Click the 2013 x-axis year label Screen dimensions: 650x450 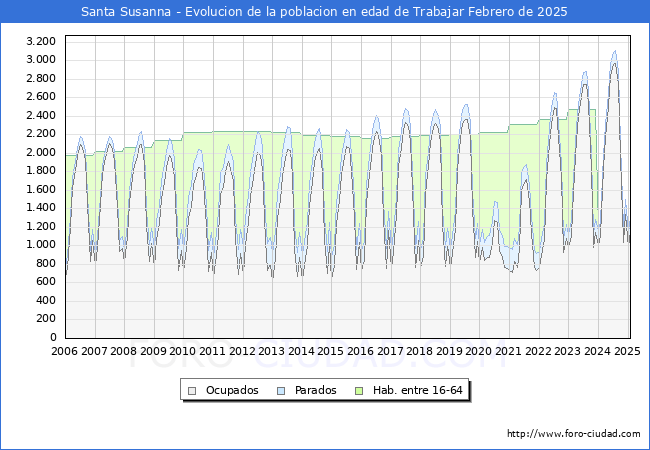pos(272,351)
